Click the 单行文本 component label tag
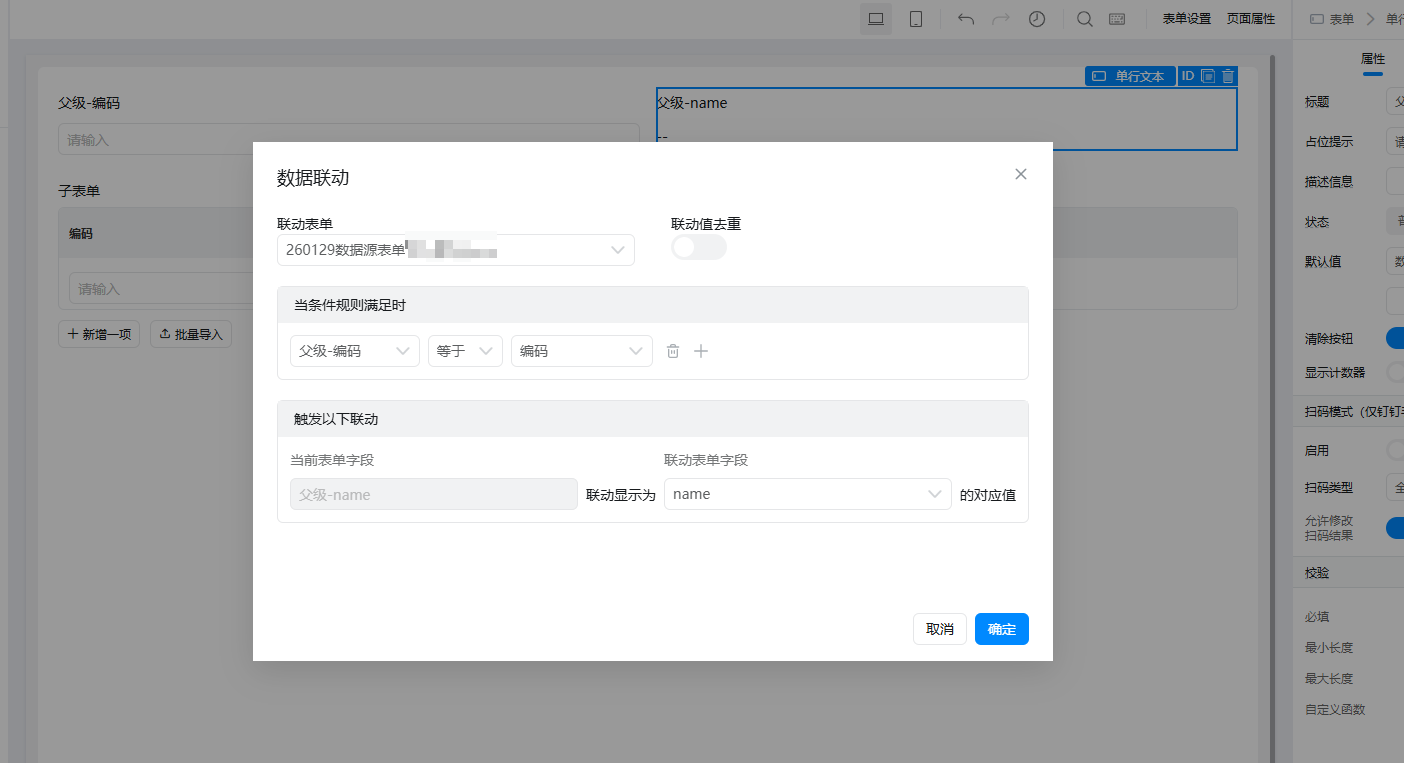1404x763 pixels. coord(1130,76)
